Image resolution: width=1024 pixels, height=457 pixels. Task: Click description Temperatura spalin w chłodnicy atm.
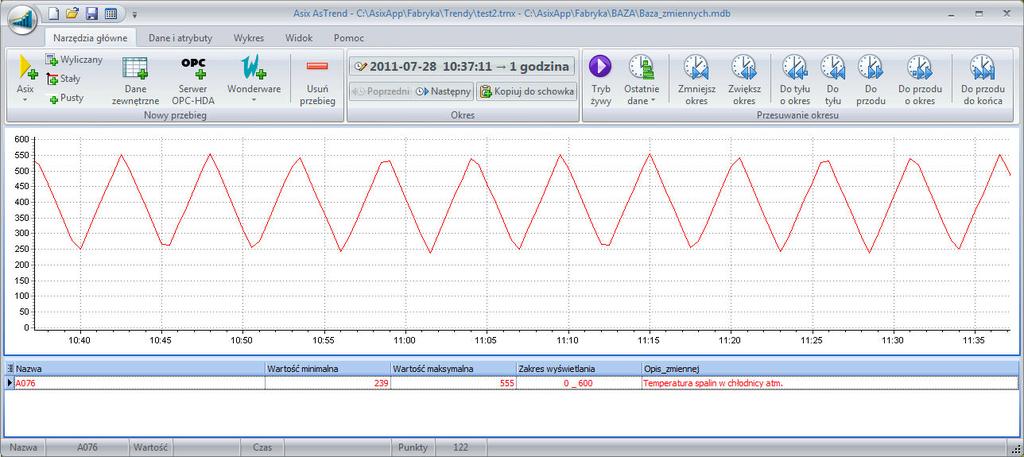[830, 383]
